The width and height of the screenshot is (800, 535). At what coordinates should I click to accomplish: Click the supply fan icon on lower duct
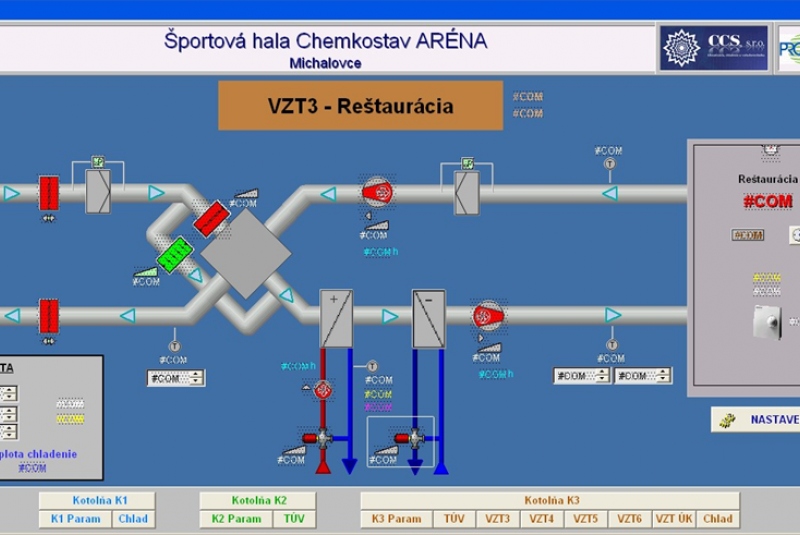pos(488,316)
